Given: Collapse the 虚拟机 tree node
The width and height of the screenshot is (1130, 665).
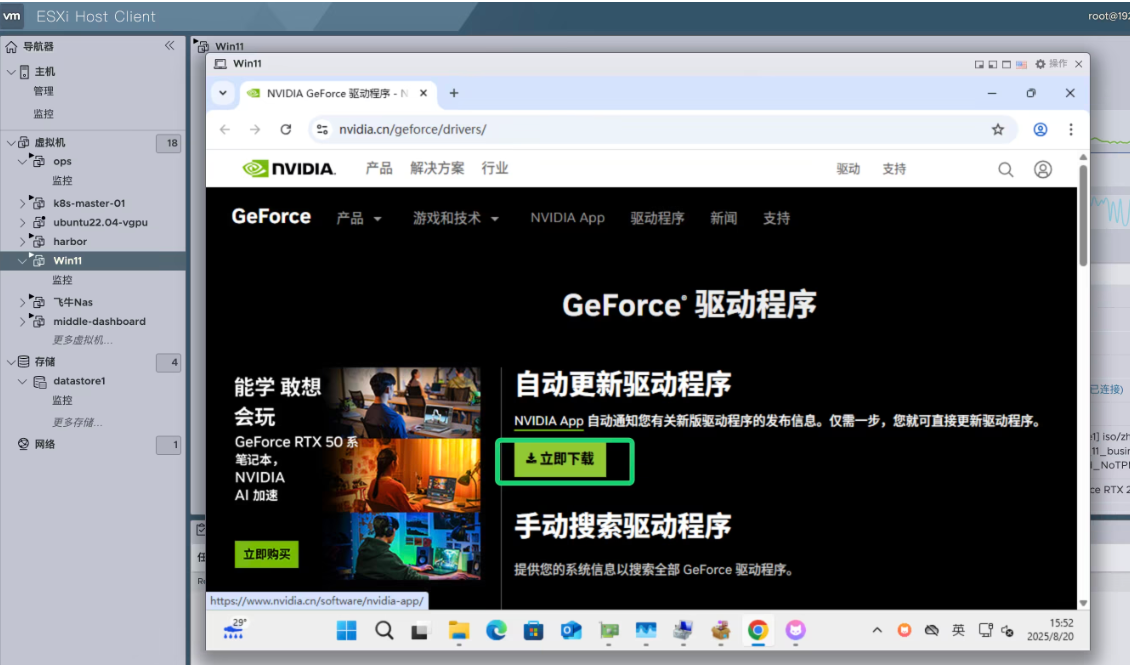Looking at the screenshot, I should (11, 143).
